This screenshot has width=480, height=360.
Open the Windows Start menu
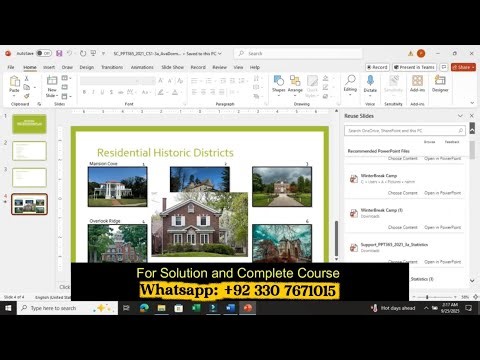(8, 308)
